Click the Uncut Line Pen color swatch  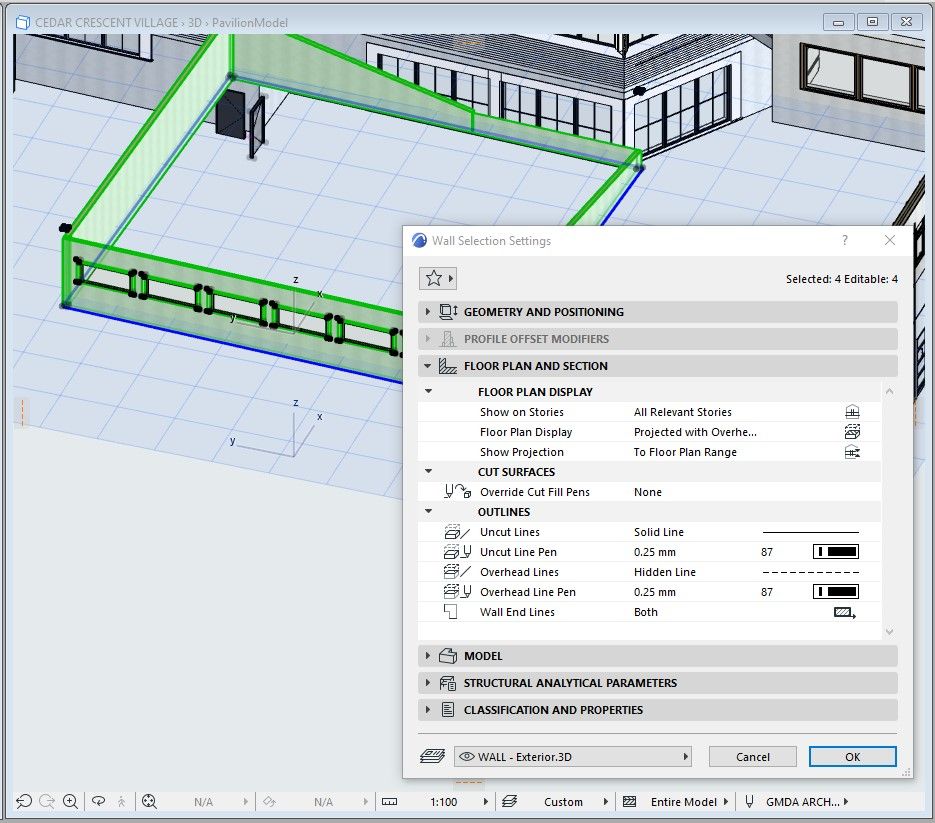coord(835,552)
